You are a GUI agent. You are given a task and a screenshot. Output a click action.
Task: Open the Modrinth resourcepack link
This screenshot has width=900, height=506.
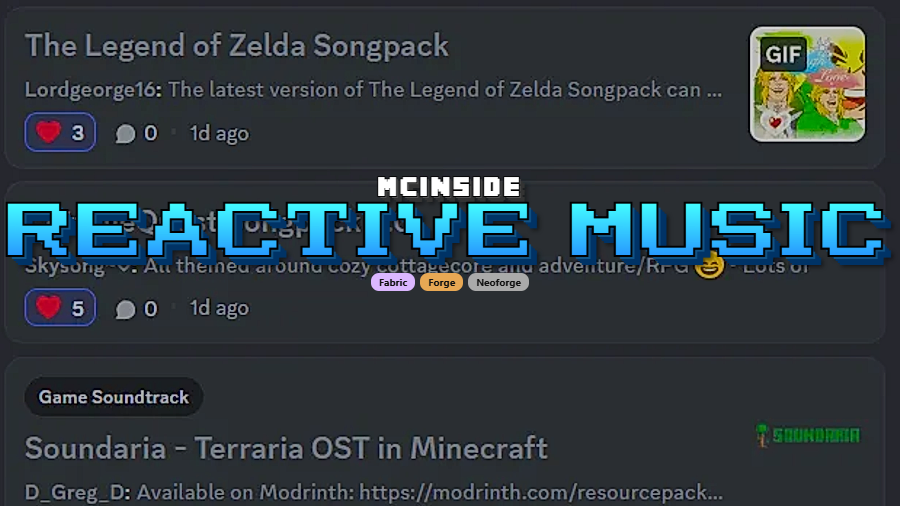tap(541, 492)
